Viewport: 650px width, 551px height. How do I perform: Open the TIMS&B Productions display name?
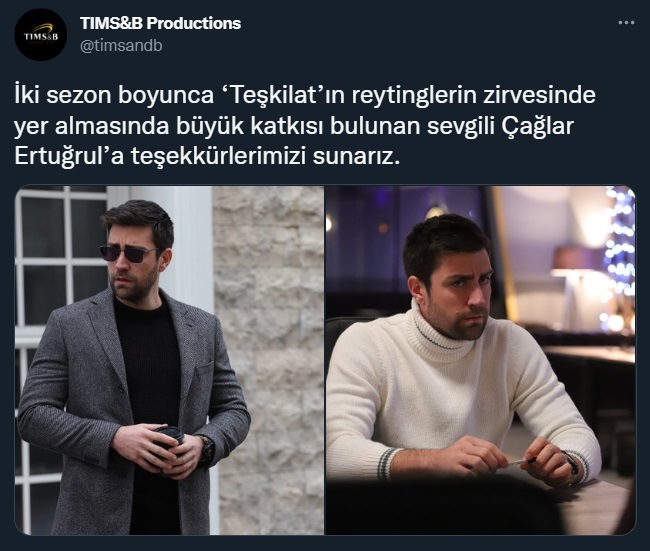click(160, 24)
